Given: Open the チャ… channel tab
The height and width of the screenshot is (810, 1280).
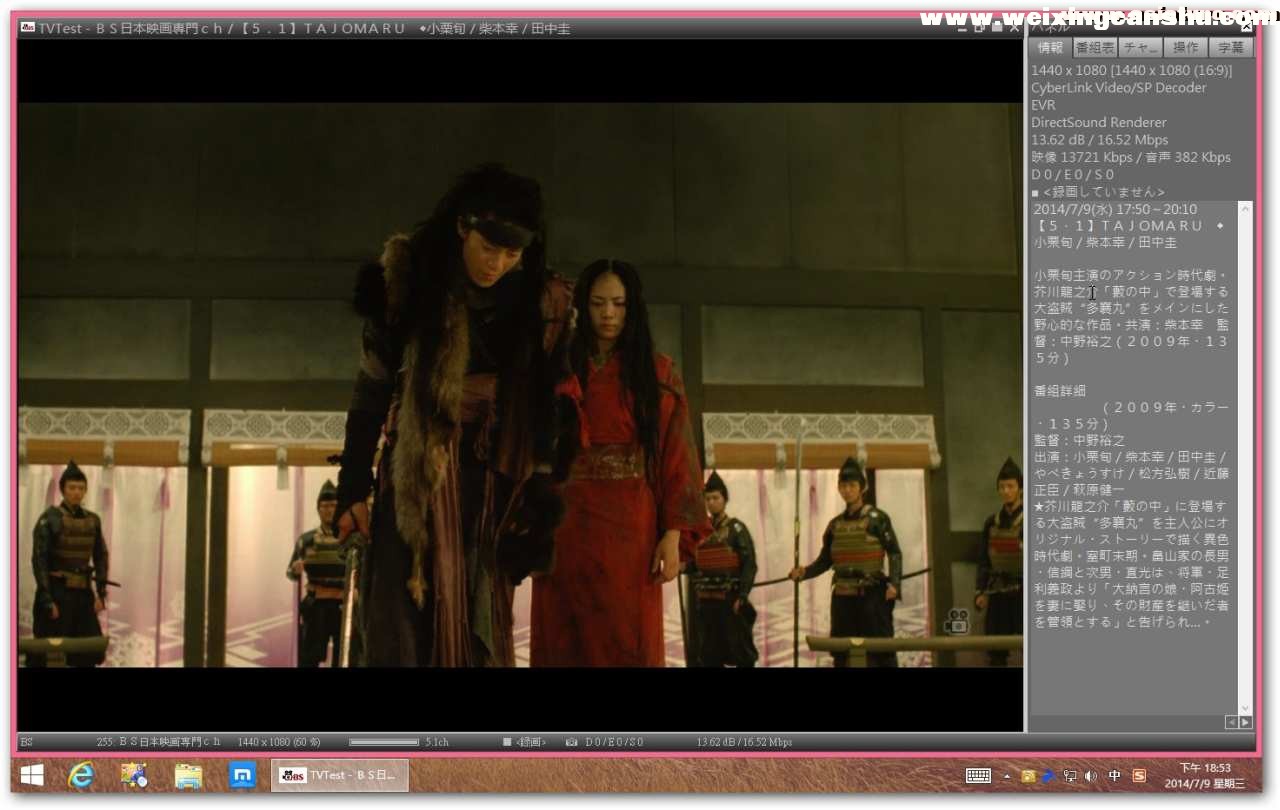Looking at the screenshot, I should click(x=1141, y=47).
